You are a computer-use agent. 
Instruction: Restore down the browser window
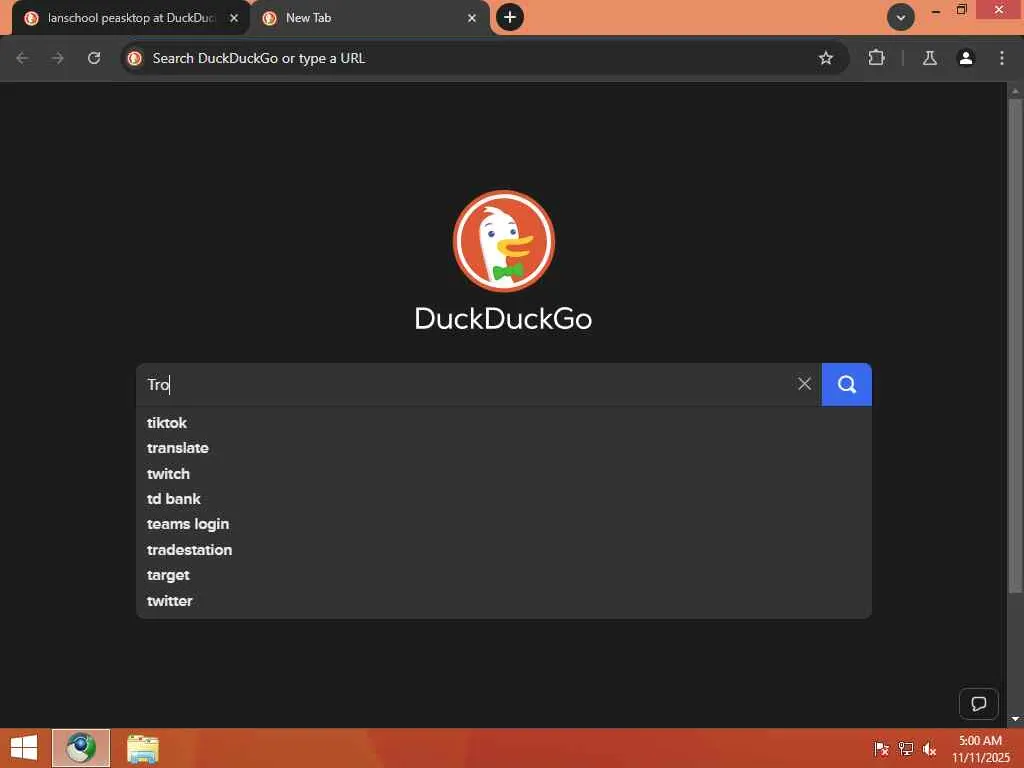point(961,10)
